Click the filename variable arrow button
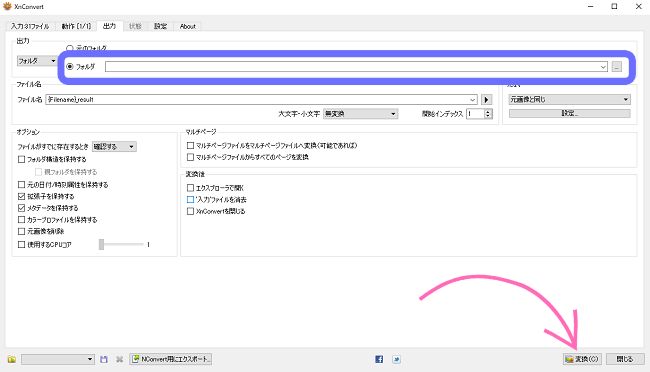 pyautogui.click(x=487, y=100)
